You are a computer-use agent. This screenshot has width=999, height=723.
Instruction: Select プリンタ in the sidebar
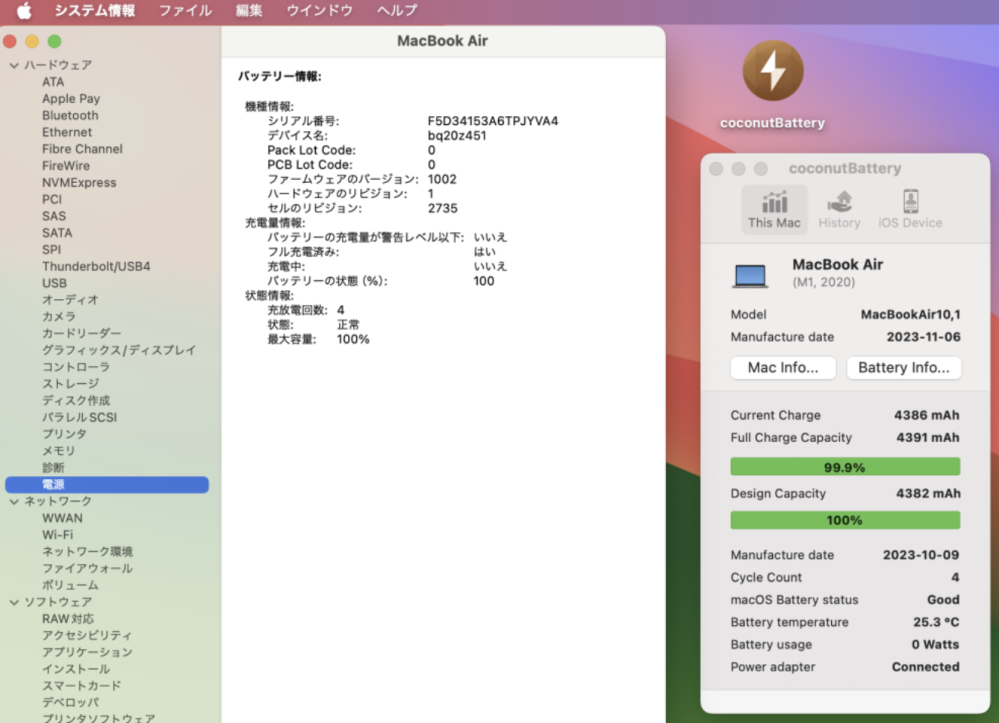(64, 434)
